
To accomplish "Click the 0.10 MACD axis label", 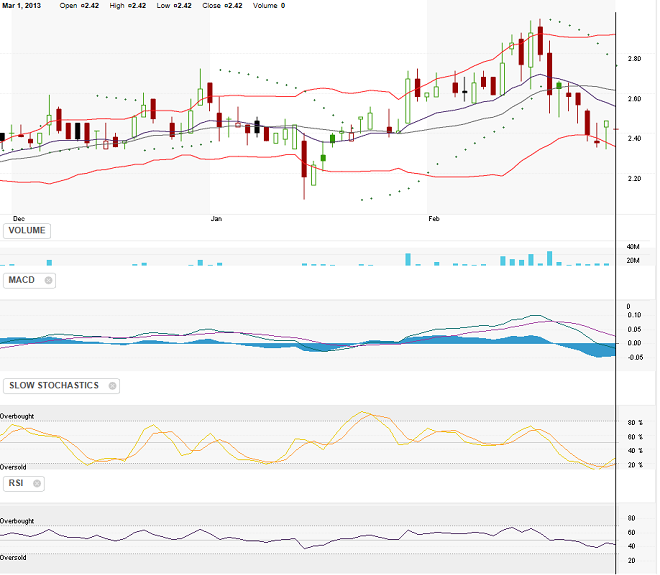I will click(x=634, y=315).
